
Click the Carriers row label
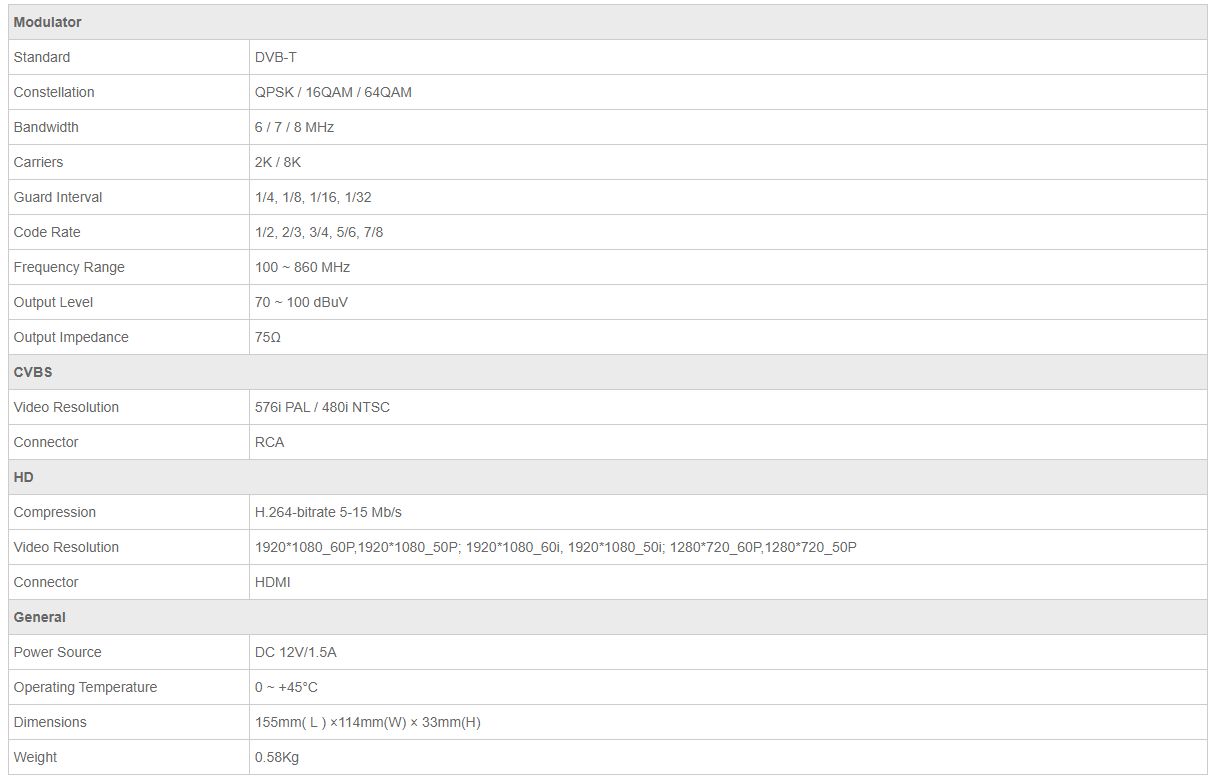click(x=38, y=162)
